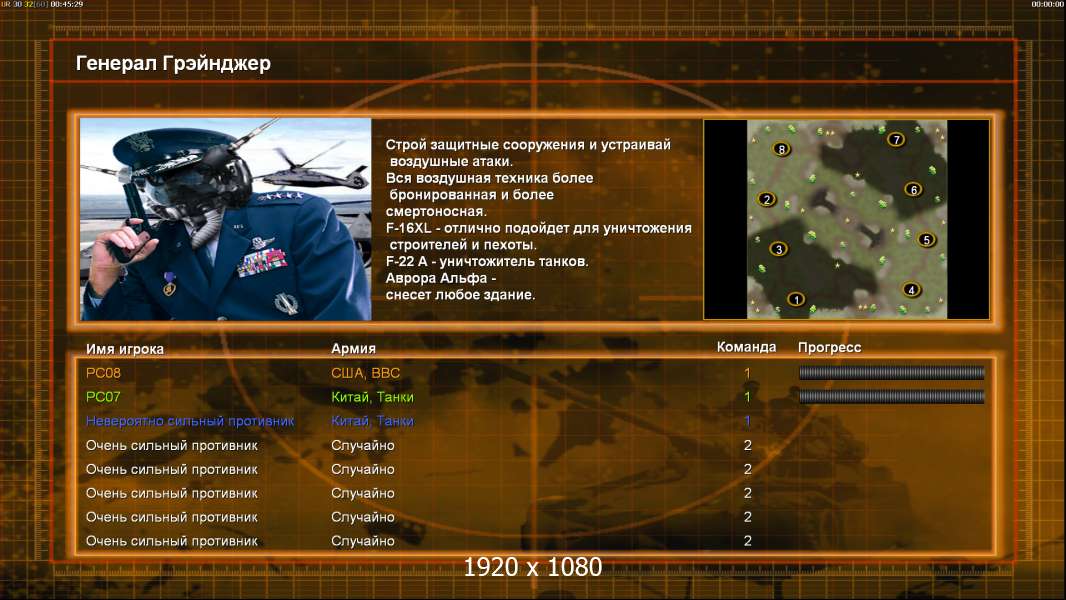
Task: Click the PC08 loading progress bar
Action: coord(891,372)
